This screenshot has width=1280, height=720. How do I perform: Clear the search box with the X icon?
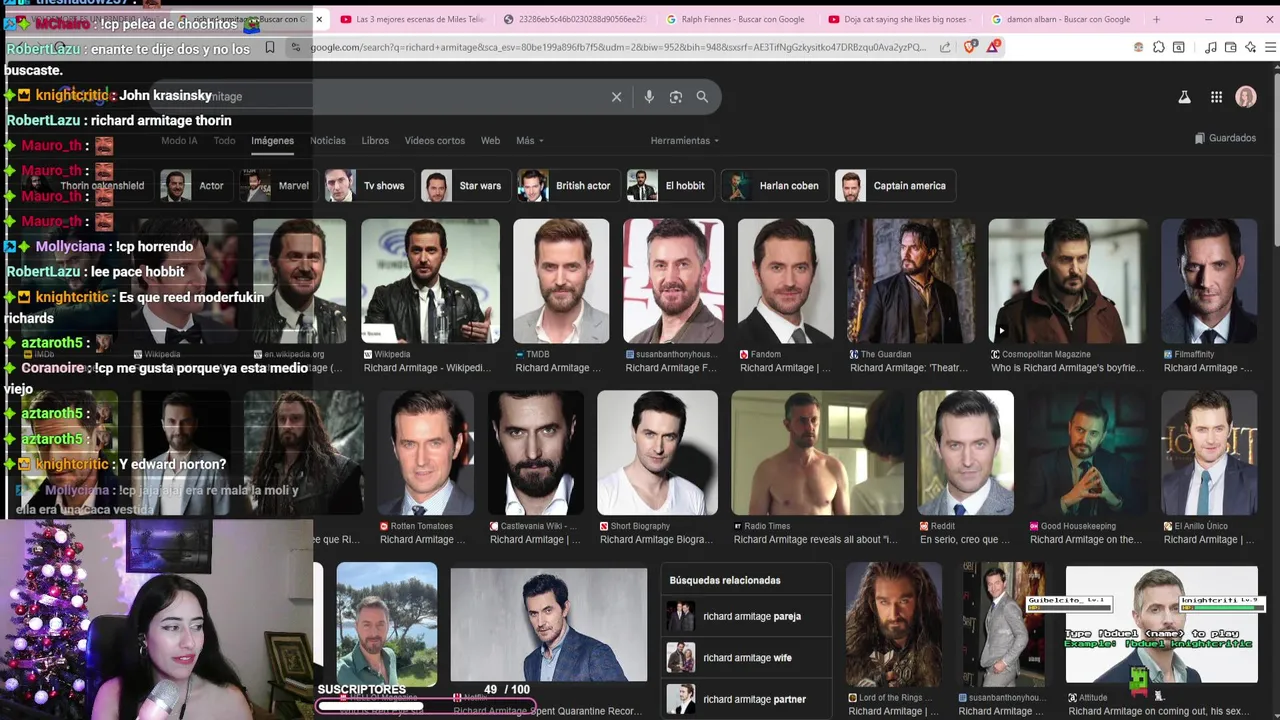(616, 97)
